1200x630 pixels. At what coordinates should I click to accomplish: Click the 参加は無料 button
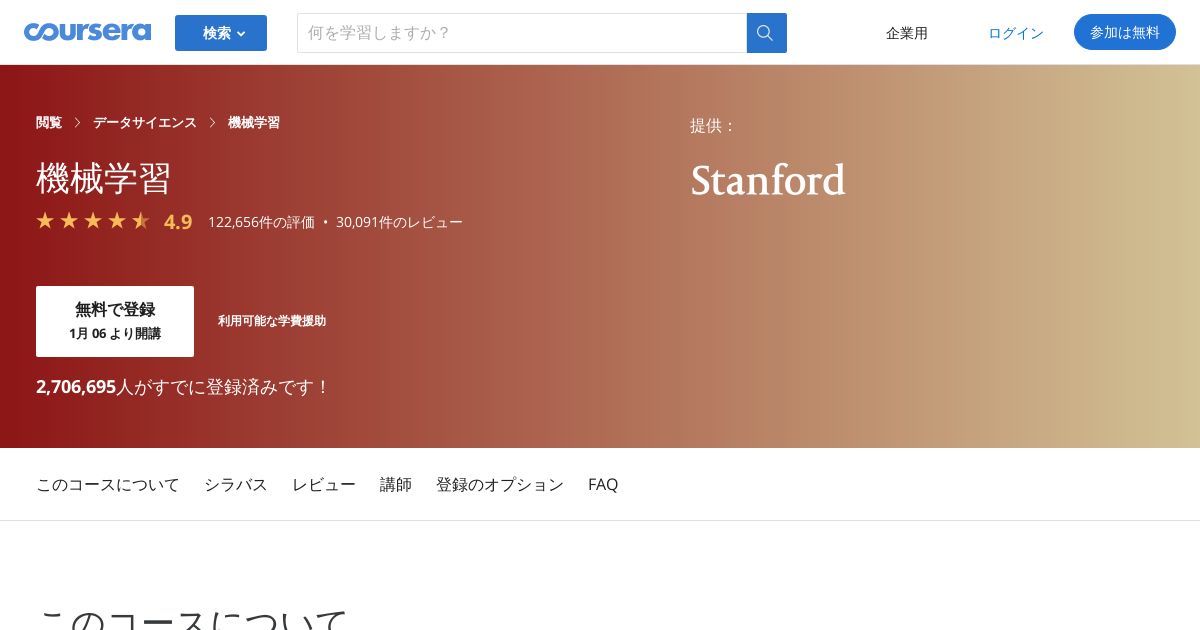click(x=1125, y=32)
